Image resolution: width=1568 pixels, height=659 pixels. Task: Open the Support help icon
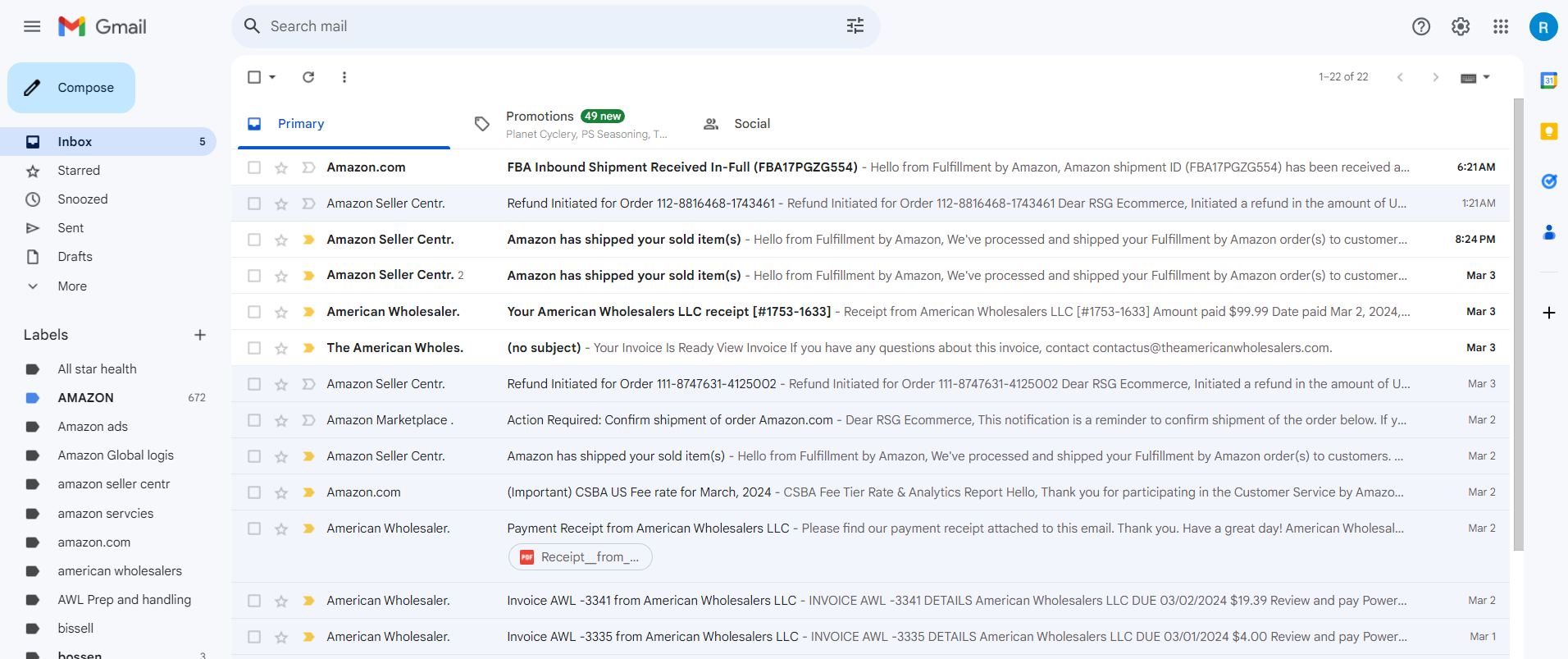pos(1421,26)
